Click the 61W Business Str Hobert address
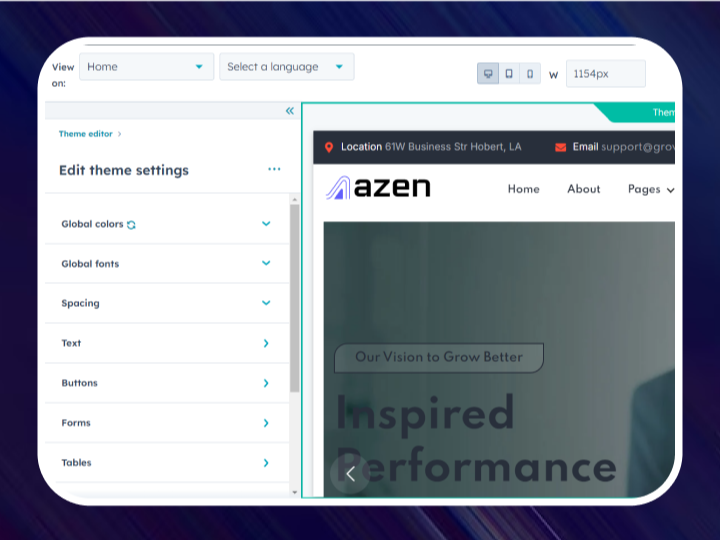 point(453,147)
